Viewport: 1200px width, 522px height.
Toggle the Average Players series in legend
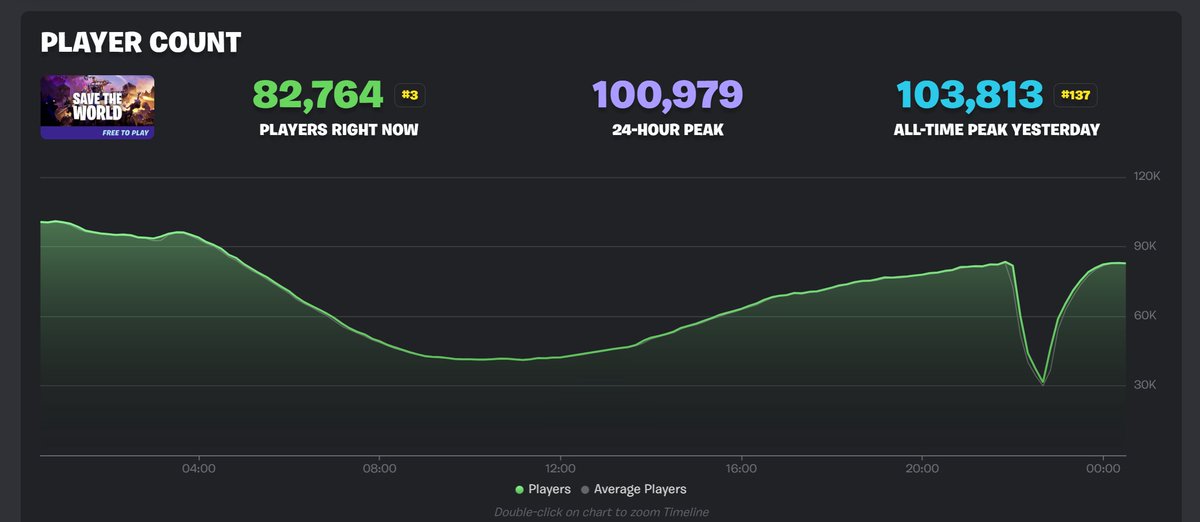pyautogui.click(x=633, y=489)
